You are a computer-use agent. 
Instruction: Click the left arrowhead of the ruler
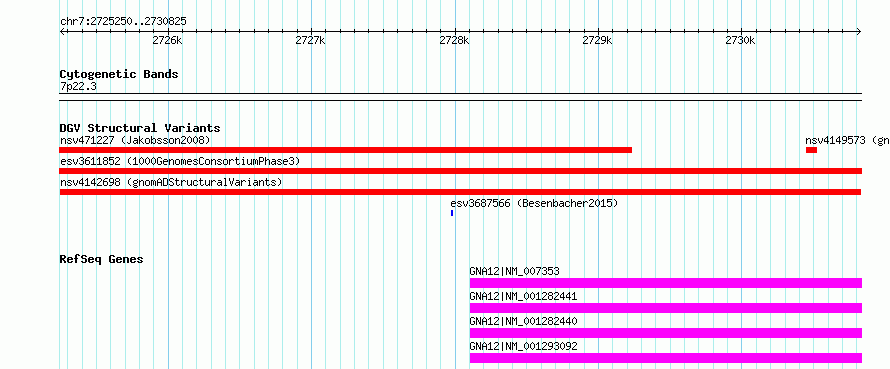tap(62, 32)
